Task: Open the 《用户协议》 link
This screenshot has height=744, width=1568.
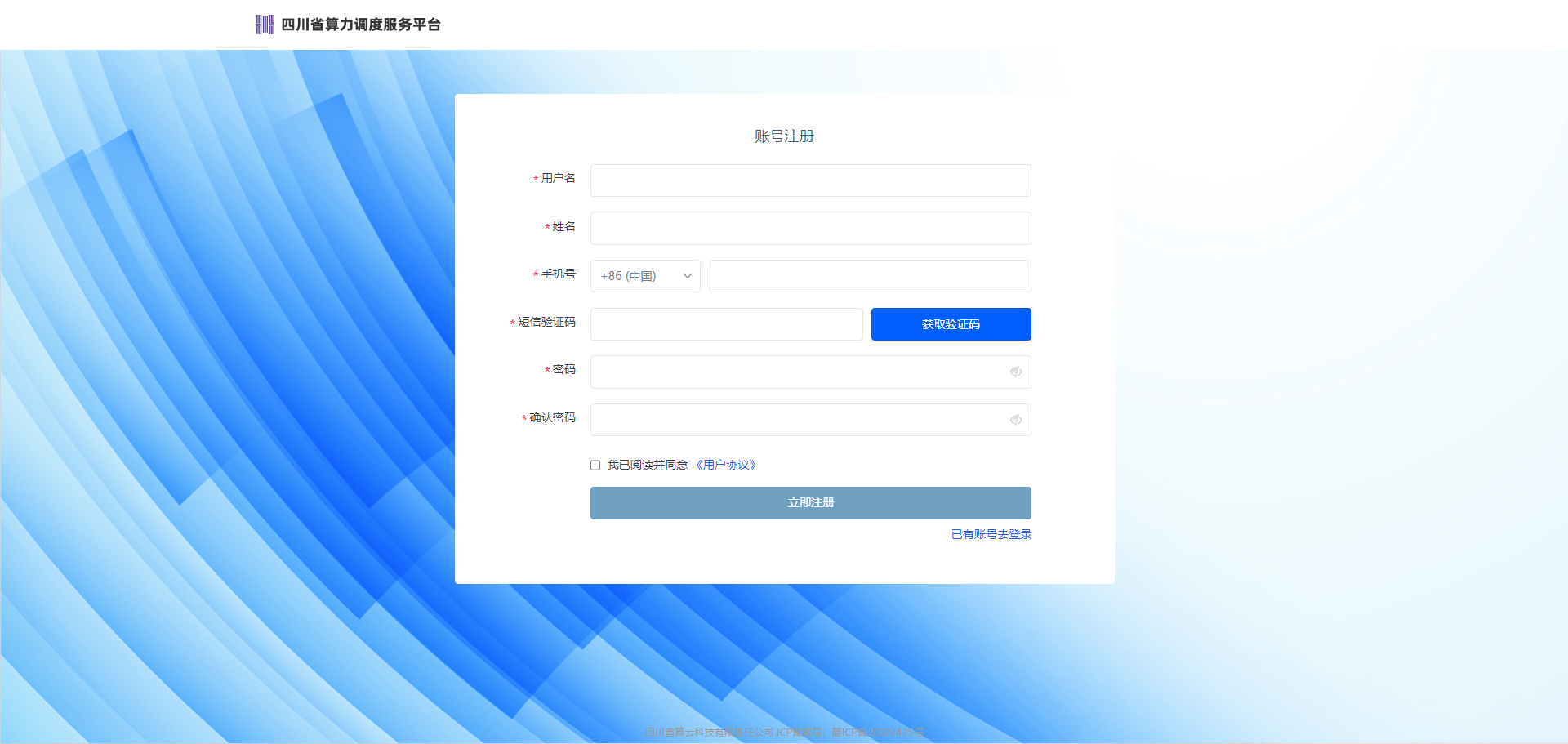Action: (726, 465)
